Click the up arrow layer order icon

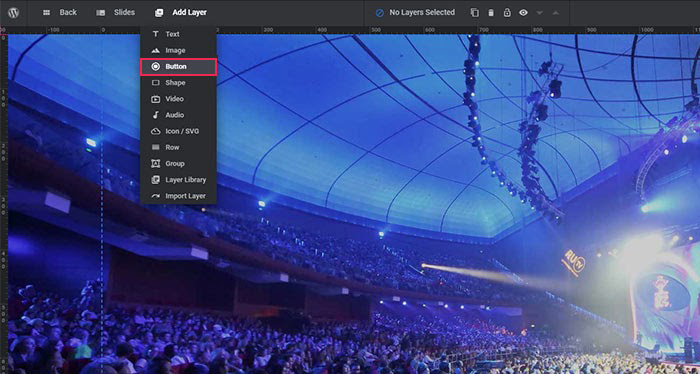click(x=555, y=12)
